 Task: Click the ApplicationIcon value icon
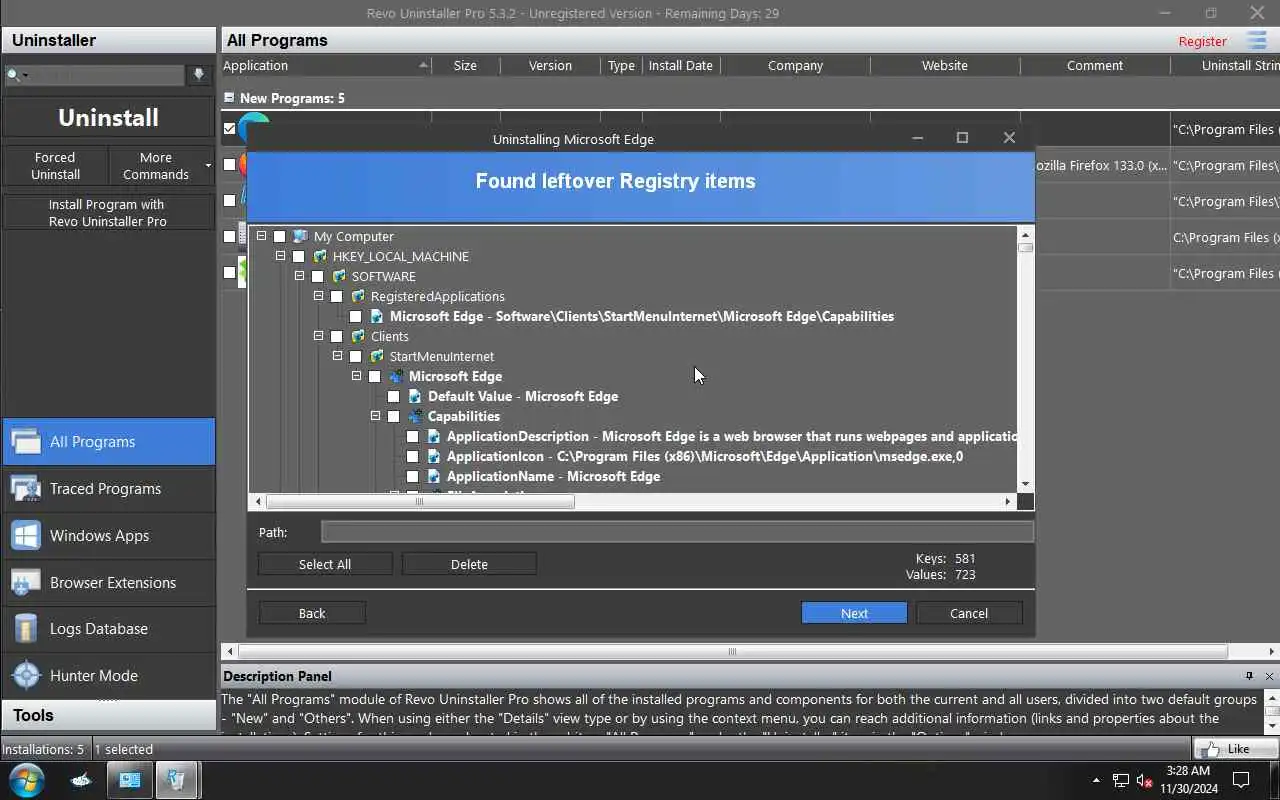[433, 457]
